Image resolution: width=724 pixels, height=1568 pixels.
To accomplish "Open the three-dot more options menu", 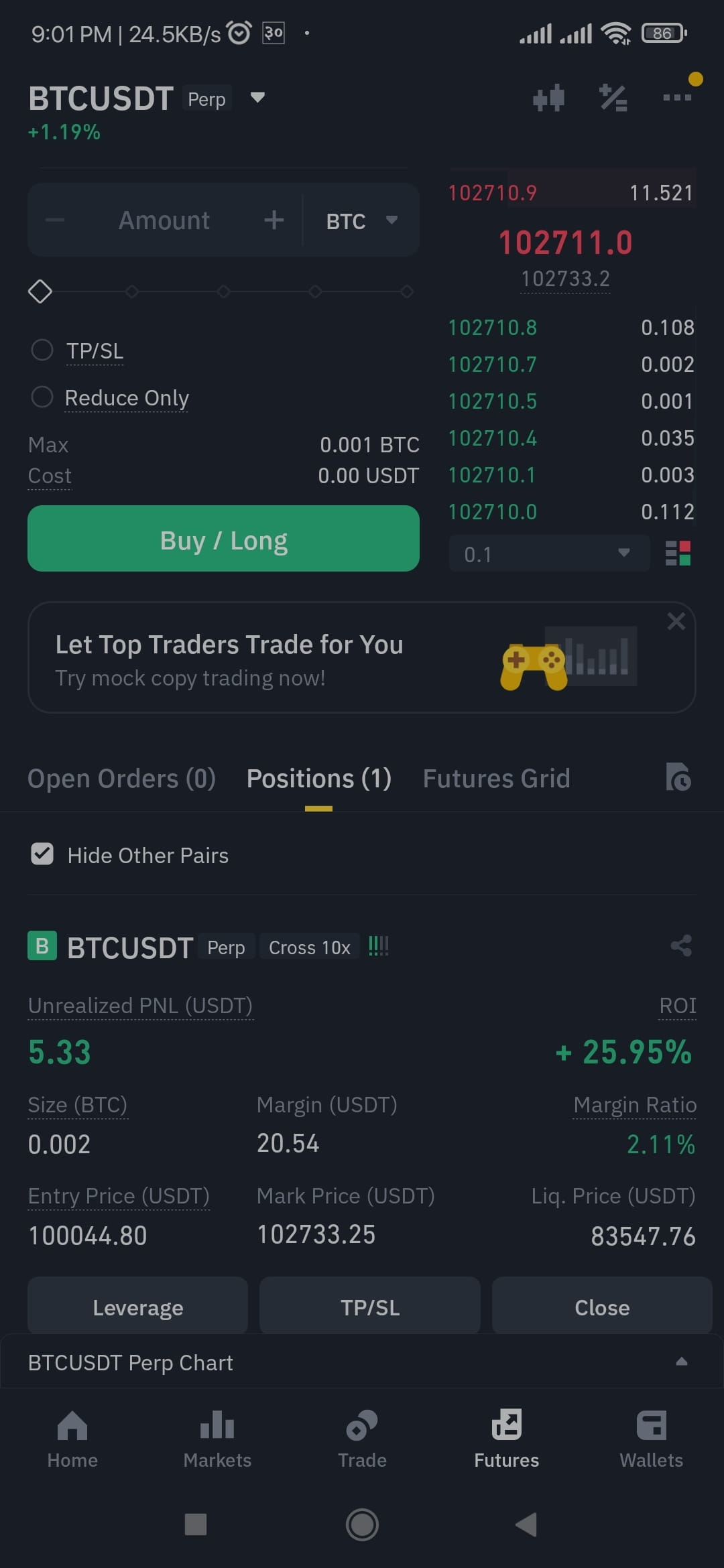I will pyautogui.click(x=677, y=98).
